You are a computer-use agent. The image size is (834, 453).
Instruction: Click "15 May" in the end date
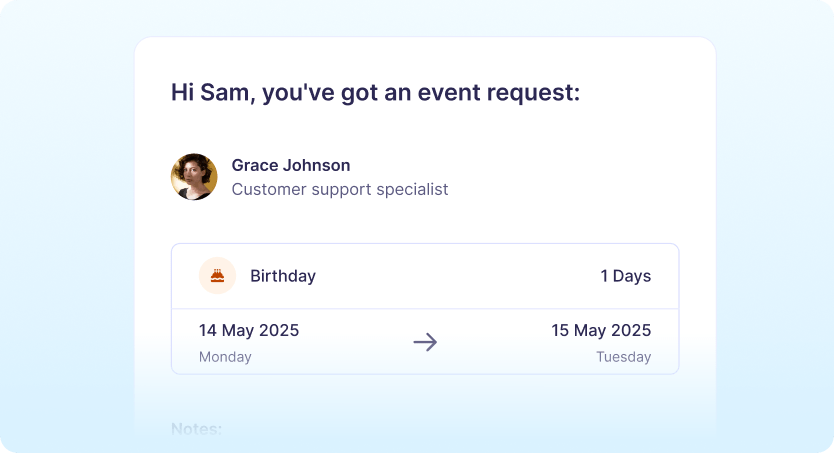[578, 331]
